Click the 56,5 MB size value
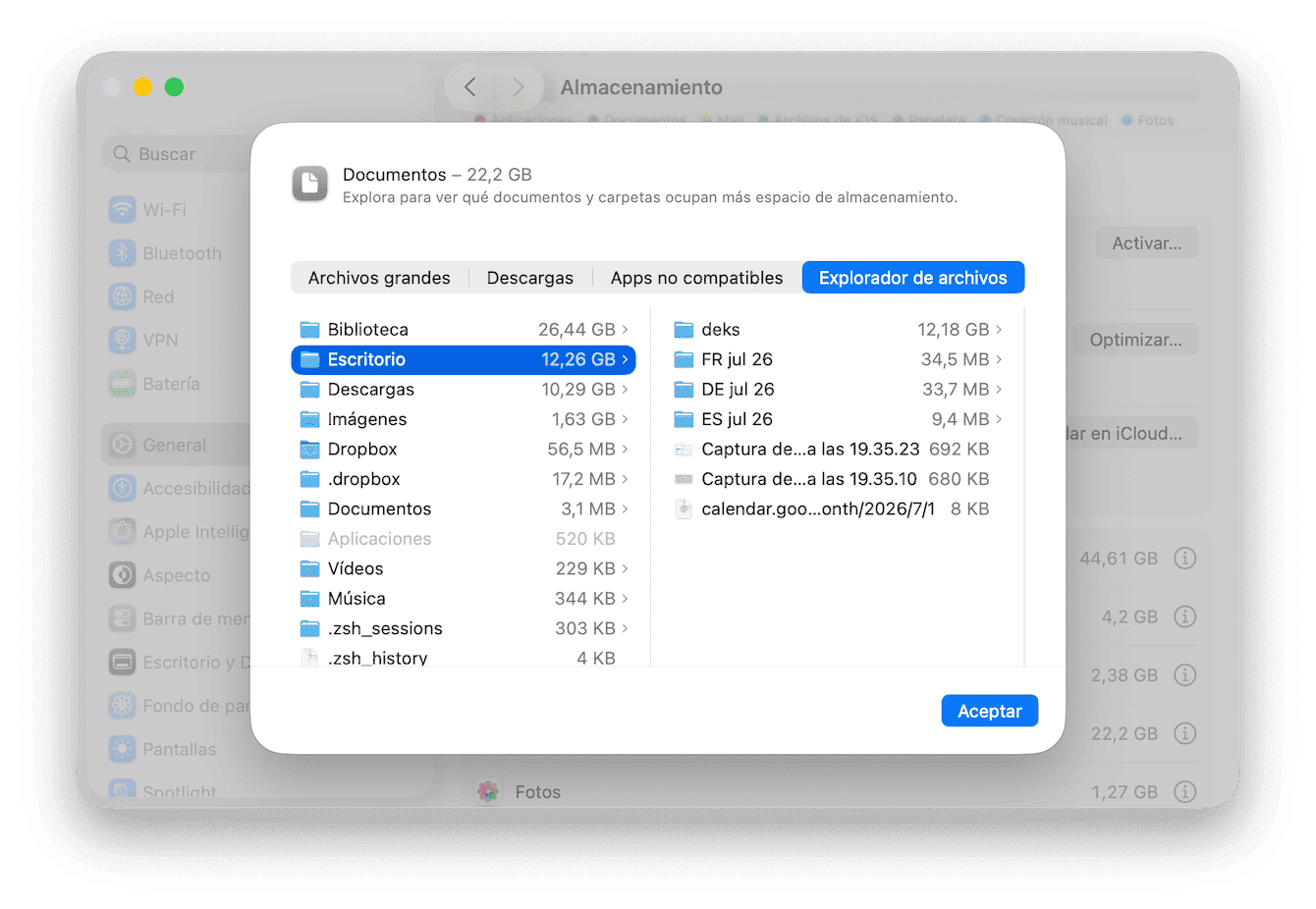 581,450
